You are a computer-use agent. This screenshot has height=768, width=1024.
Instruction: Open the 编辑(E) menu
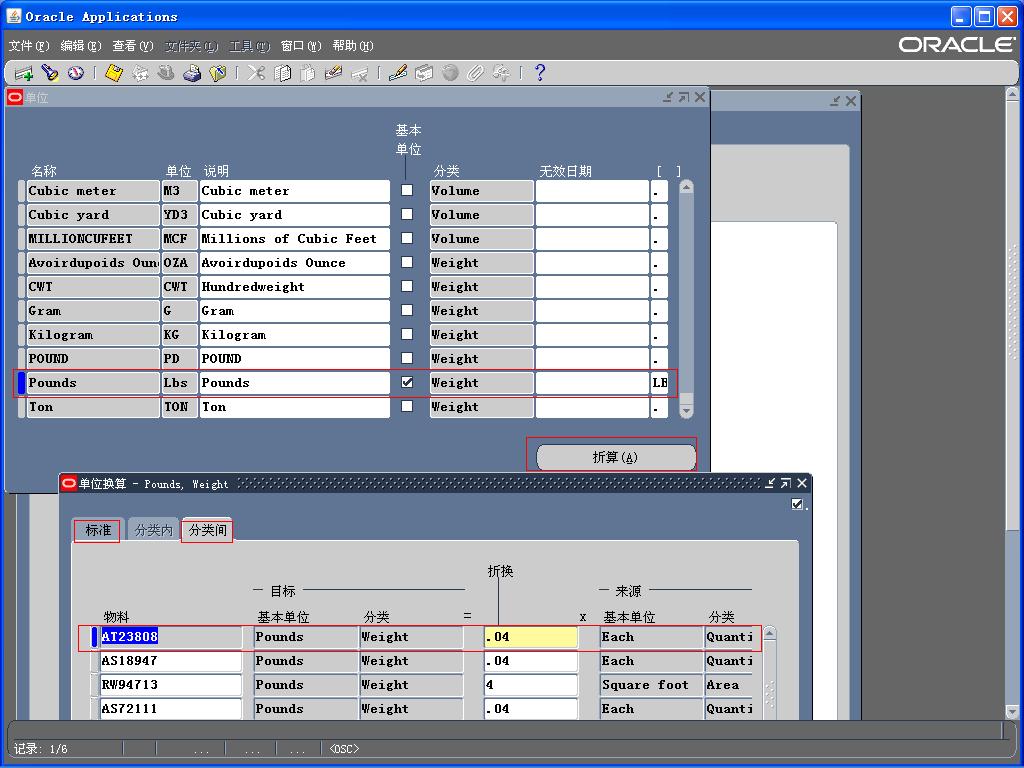[x=81, y=46]
